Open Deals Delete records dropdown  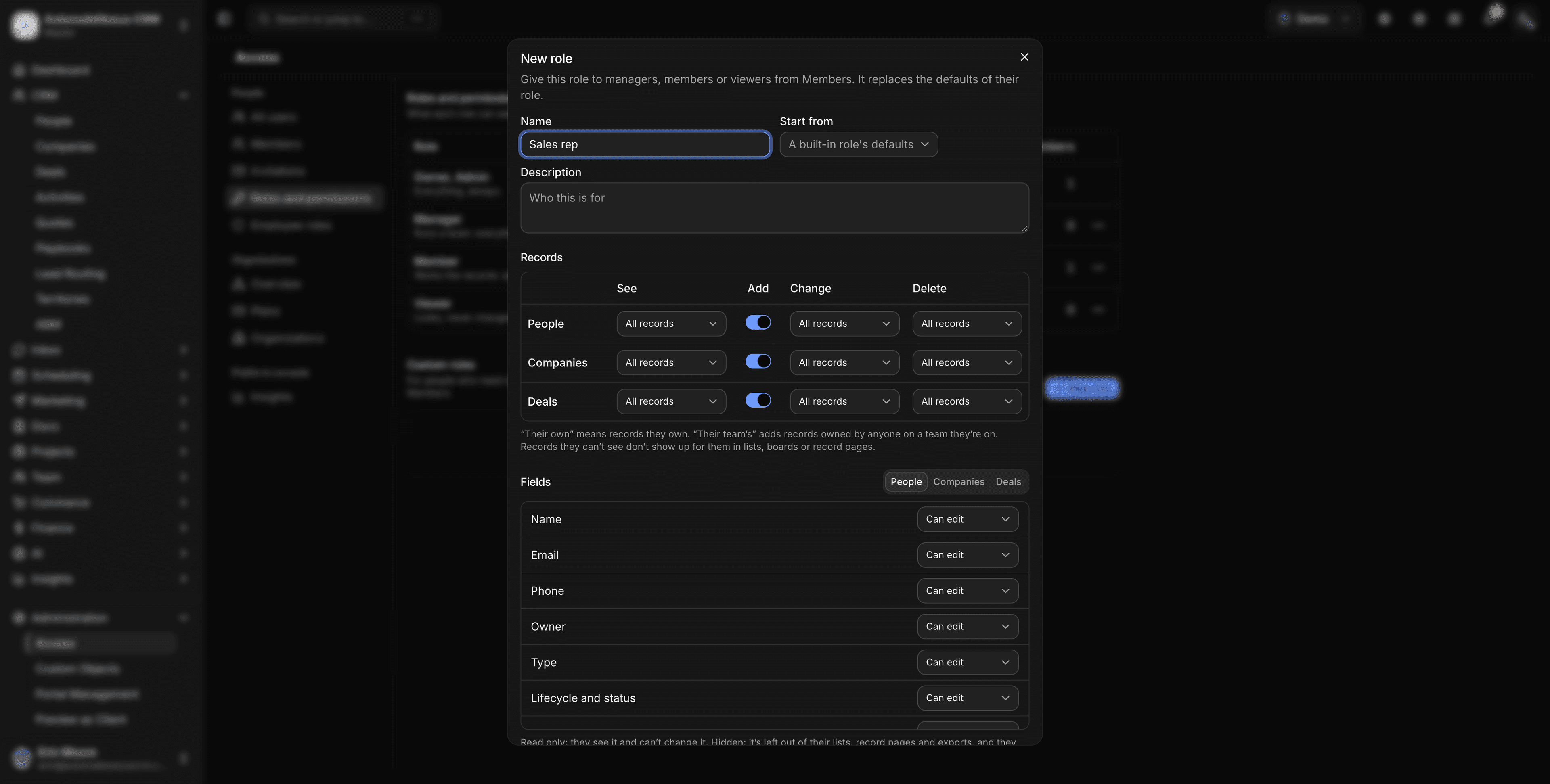(967, 401)
